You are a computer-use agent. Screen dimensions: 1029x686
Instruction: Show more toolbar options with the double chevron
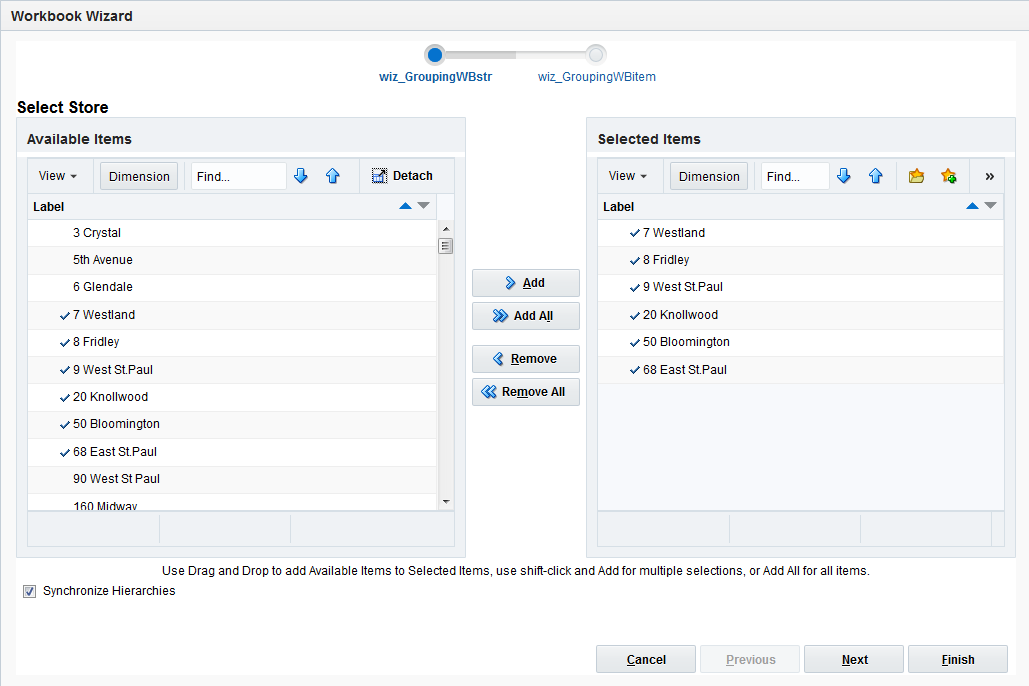point(990,176)
